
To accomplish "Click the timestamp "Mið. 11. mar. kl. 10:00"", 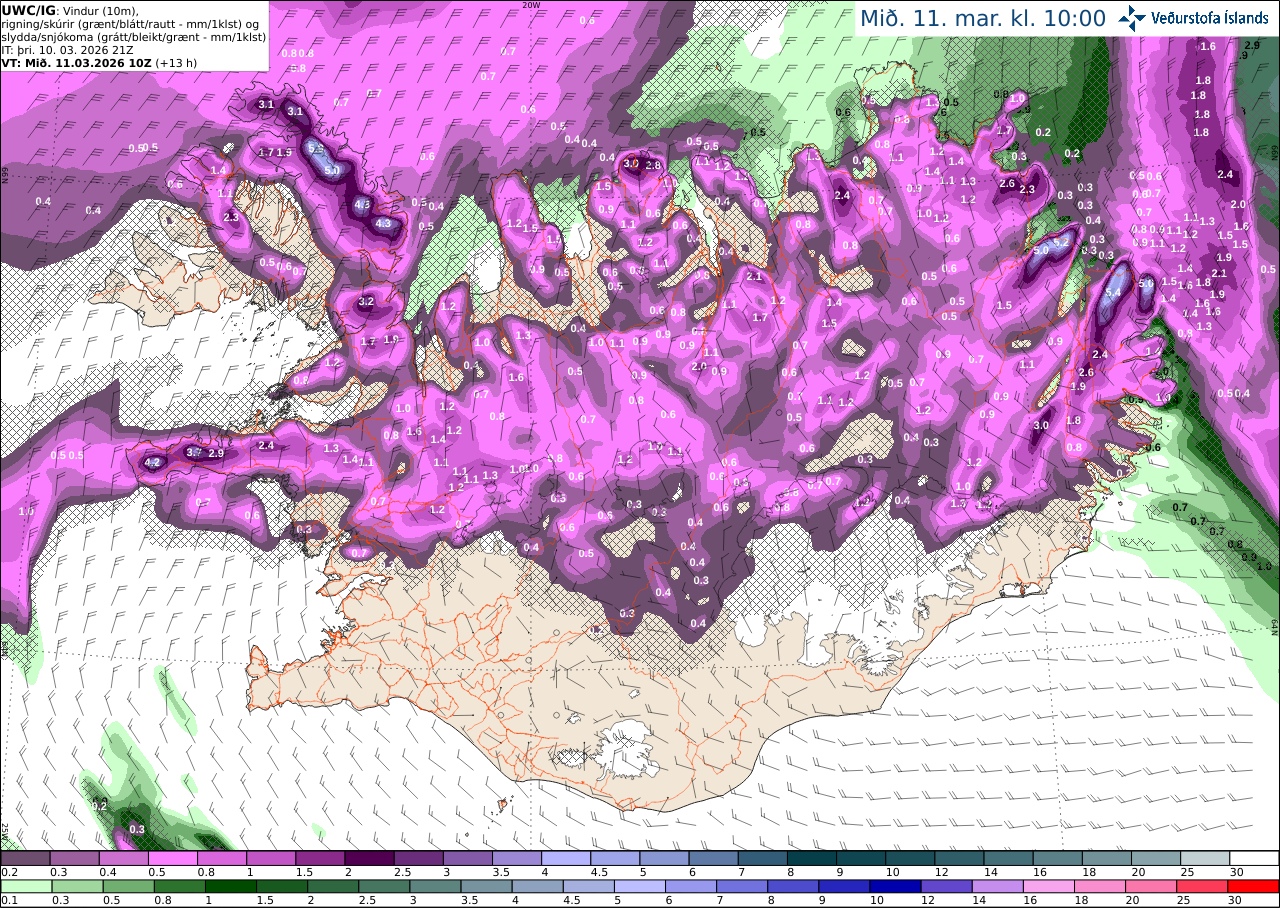I will click(983, 19).
